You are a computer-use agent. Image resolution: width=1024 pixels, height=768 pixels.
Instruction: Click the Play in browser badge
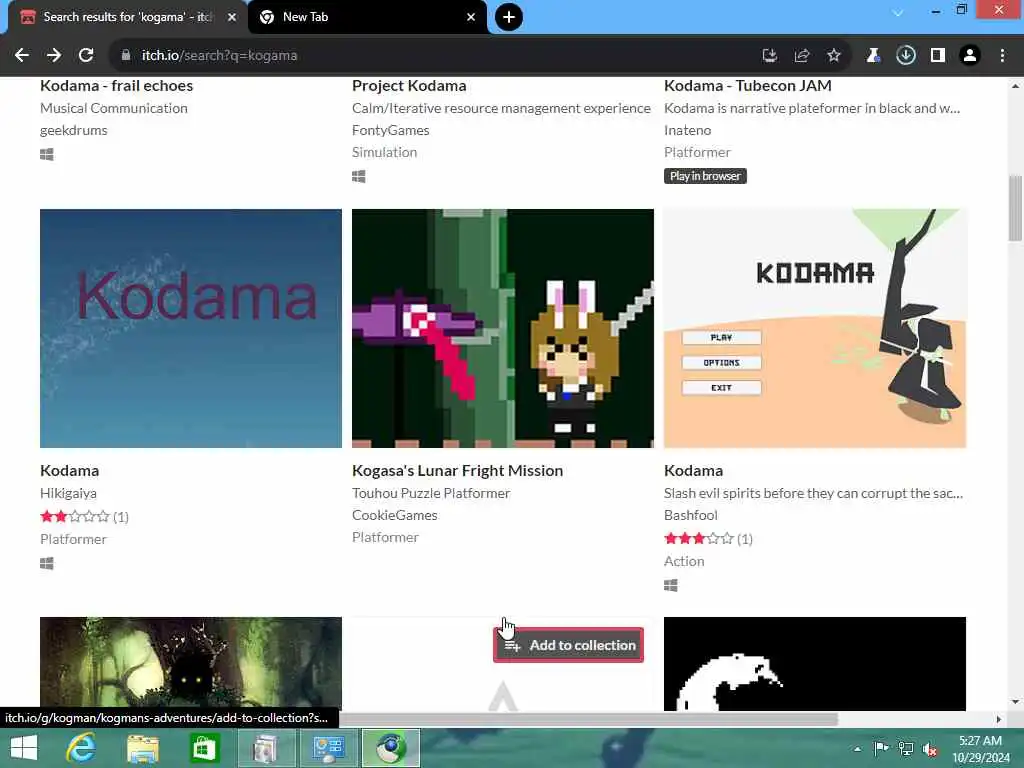coord(705,176)
